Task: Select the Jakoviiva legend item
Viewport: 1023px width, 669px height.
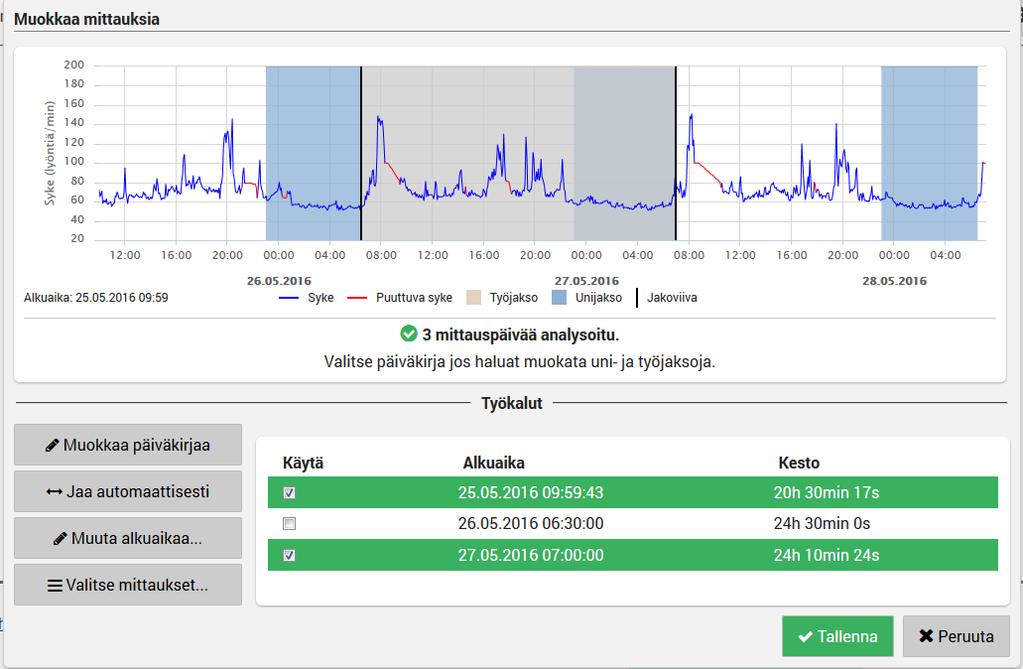Action: click(666, 298)
